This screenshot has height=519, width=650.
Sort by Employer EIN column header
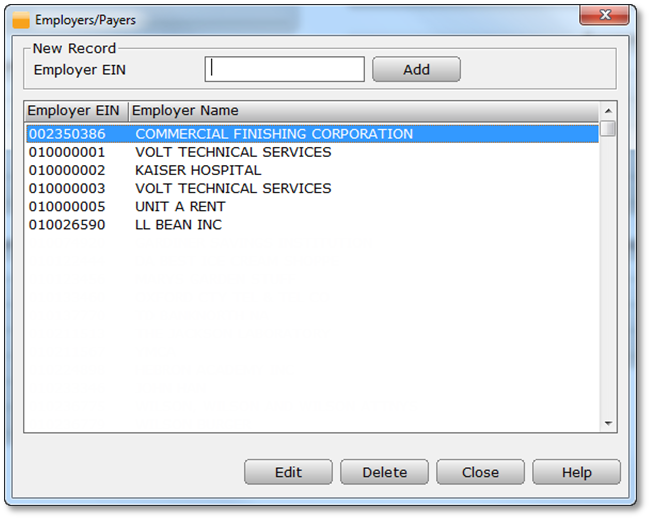[75, 110]
